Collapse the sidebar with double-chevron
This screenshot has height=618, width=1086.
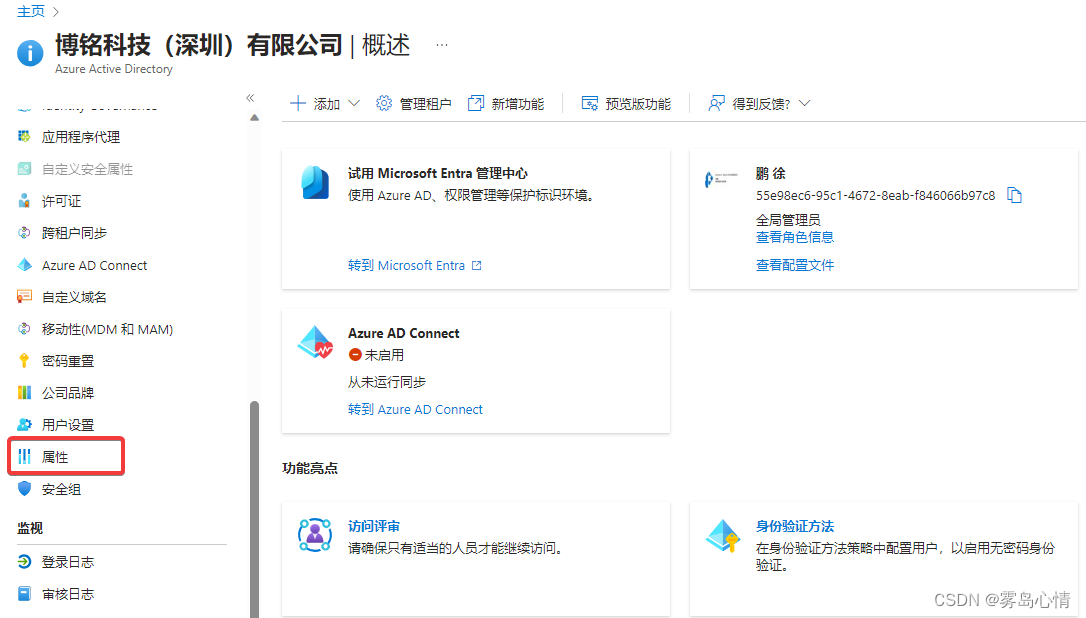tap(250, 98)
